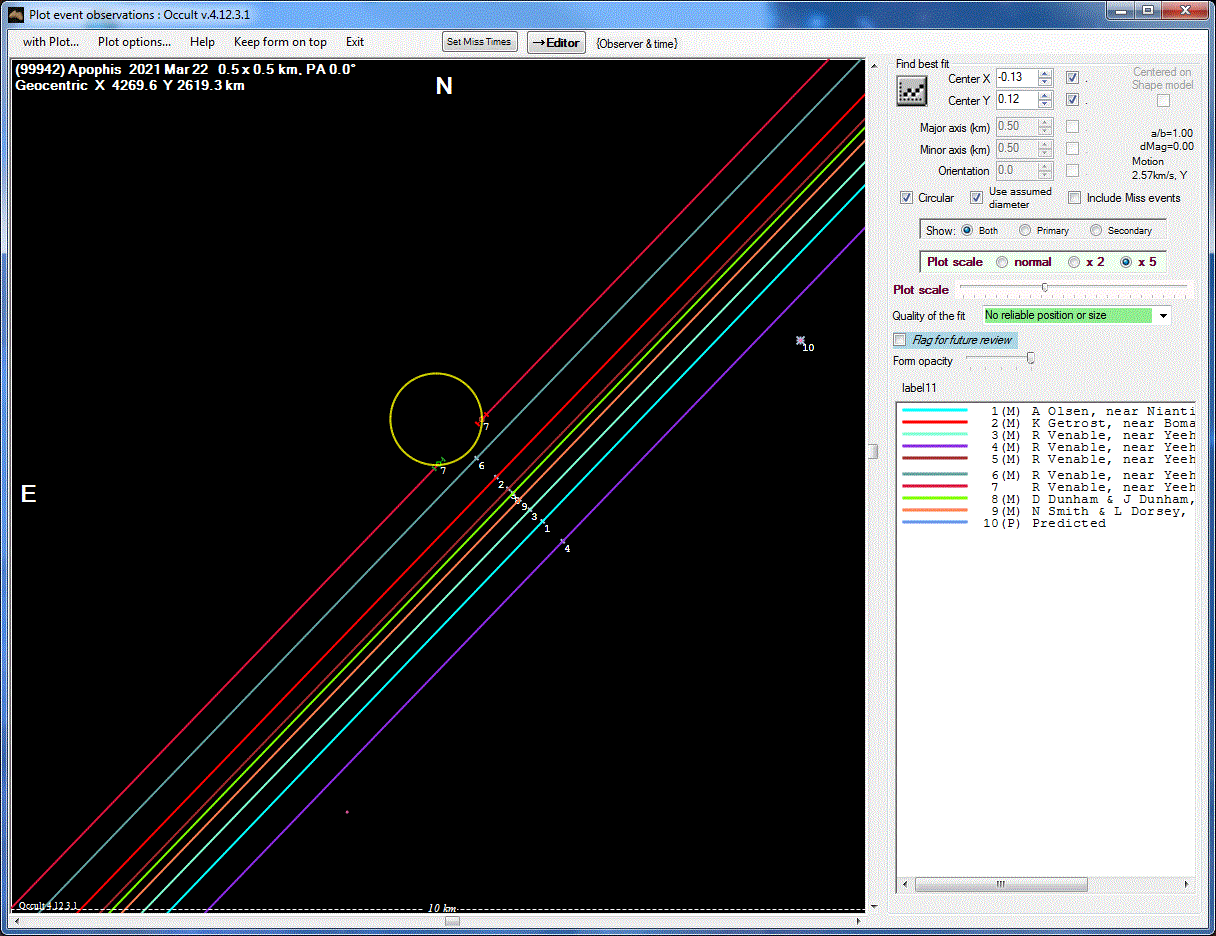Toggle the checkbox next to Center Y

[x=1072, y=100]
